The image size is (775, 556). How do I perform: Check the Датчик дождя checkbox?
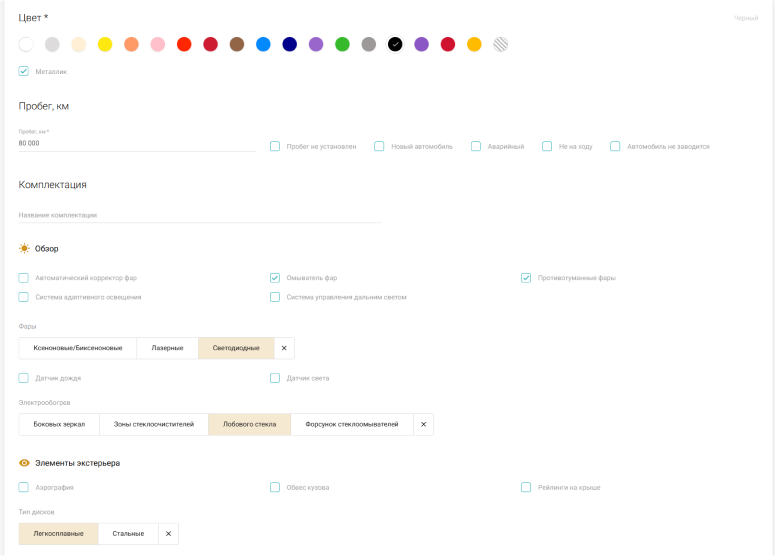24,378
